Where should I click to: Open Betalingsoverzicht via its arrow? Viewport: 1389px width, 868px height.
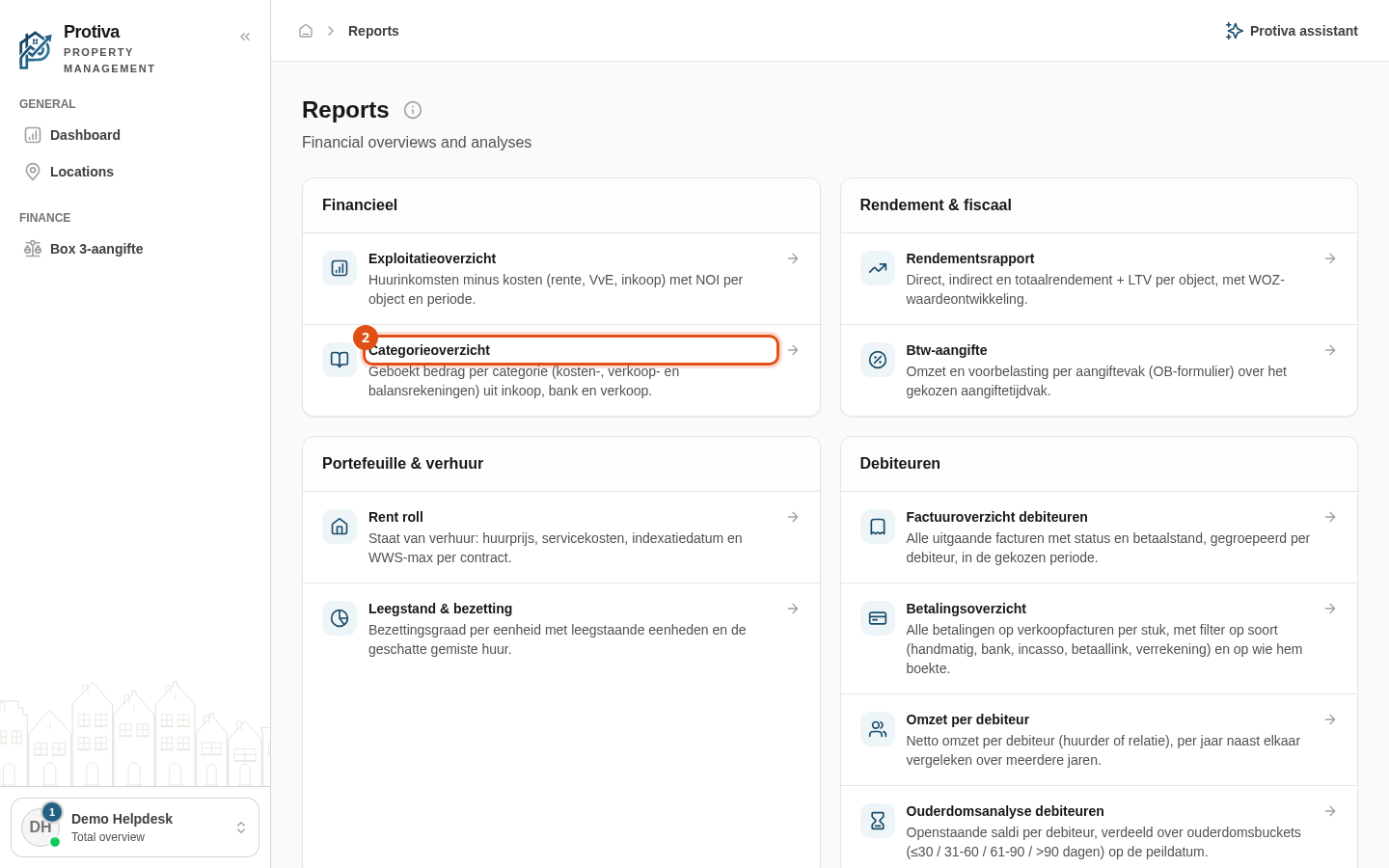pos(1330,609)
